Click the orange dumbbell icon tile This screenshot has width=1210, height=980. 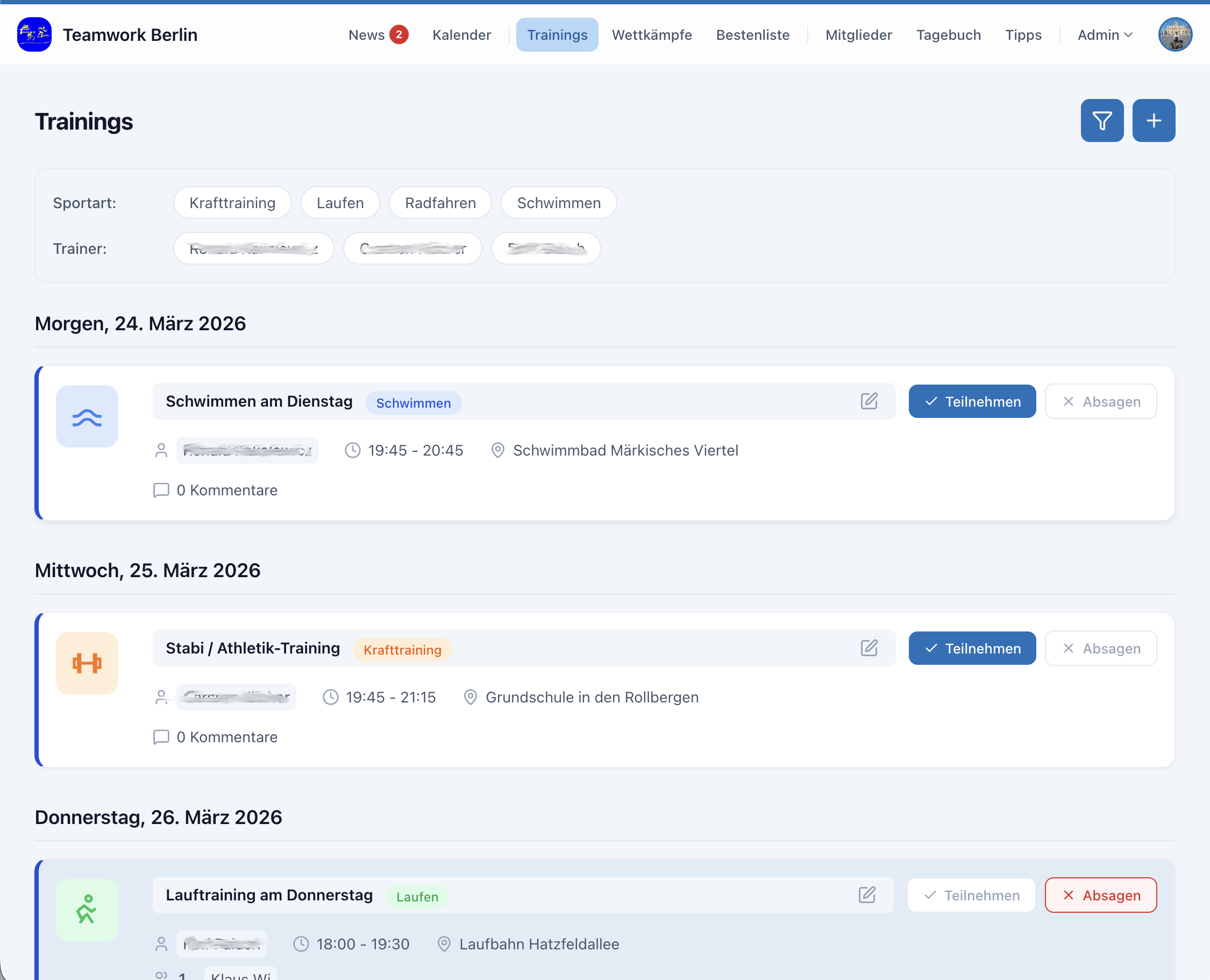pos(87,663)
